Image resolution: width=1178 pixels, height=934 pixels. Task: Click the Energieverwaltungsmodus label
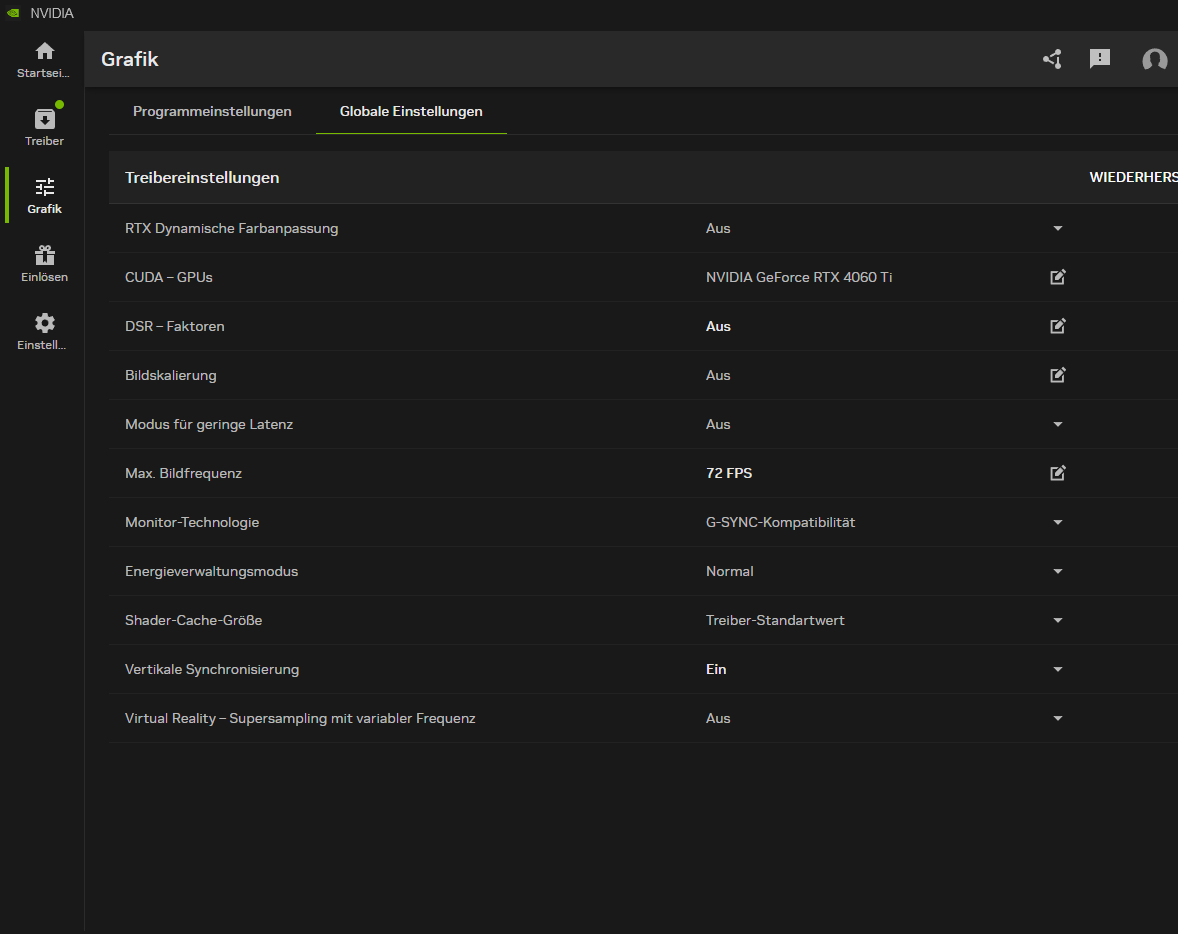[211, 571]
